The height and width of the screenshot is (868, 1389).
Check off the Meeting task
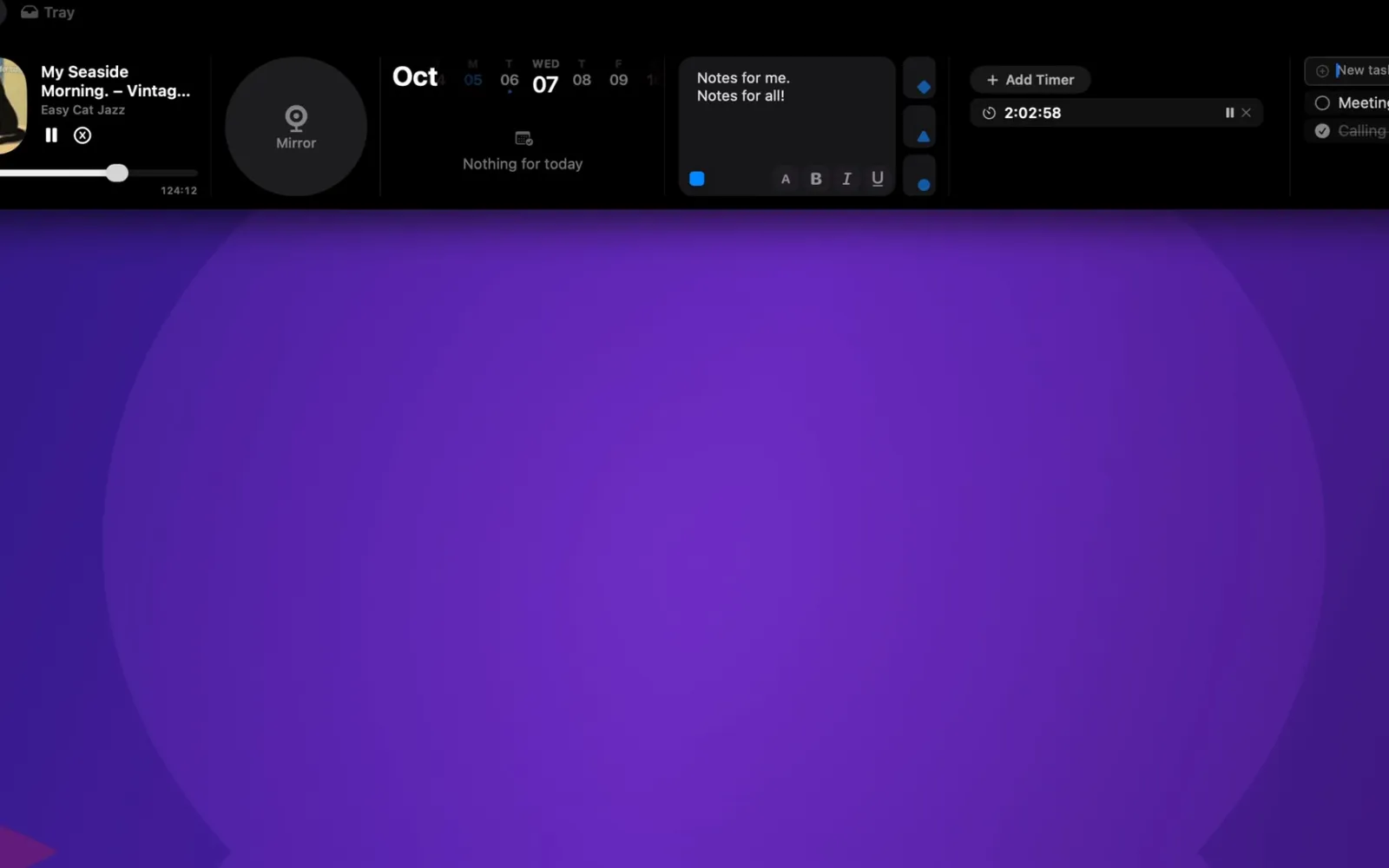tap(1322, 103)
